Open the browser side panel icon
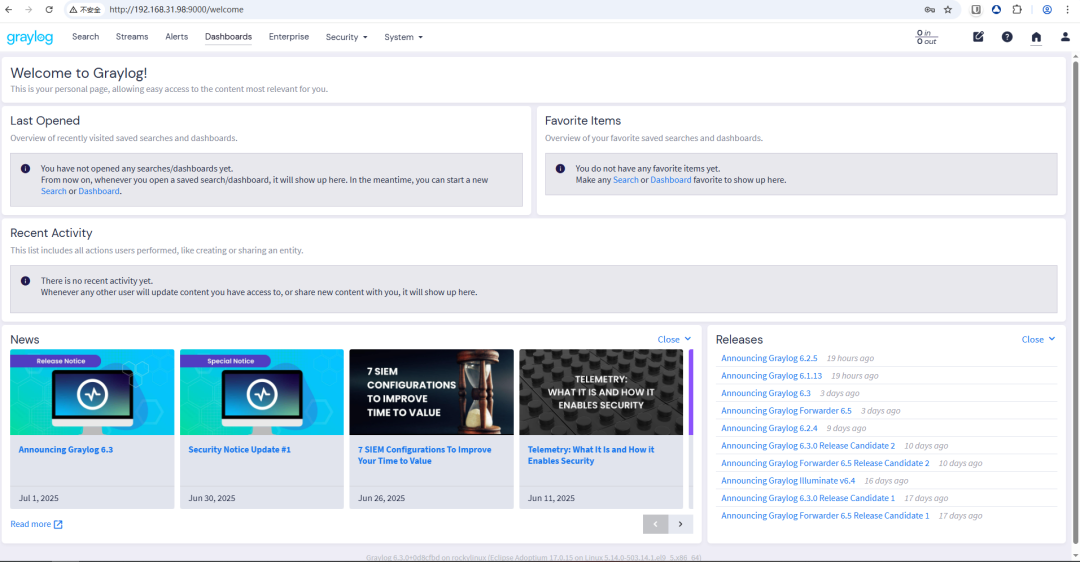Viewport: 1080px width, 562px height. 976,10
